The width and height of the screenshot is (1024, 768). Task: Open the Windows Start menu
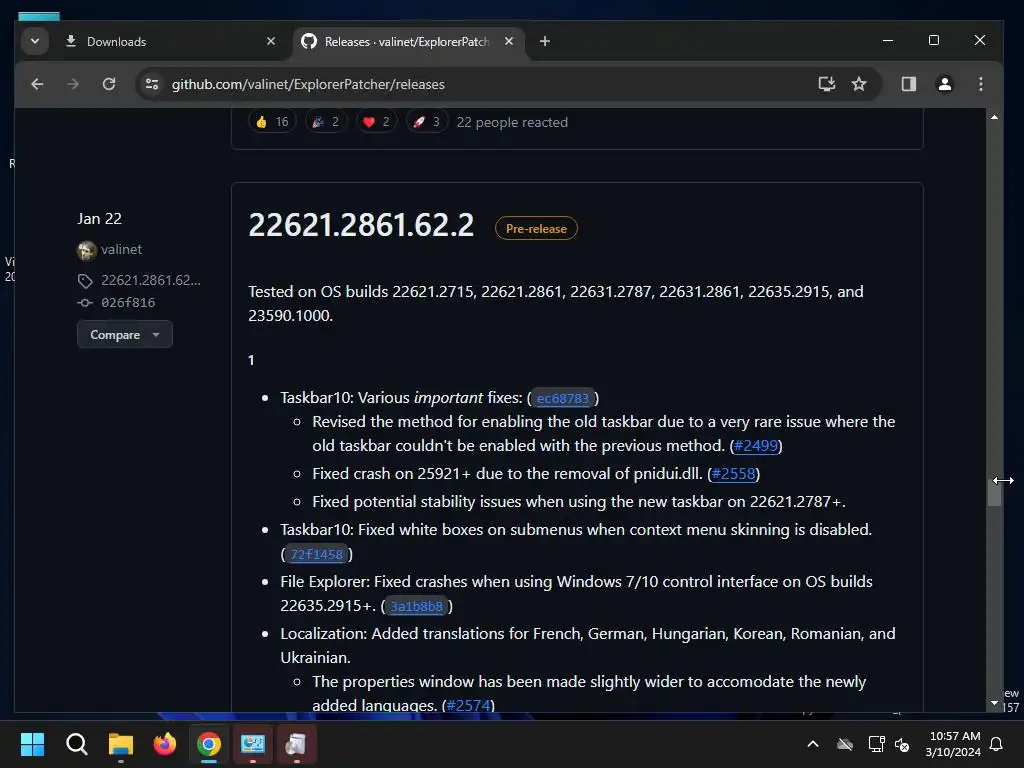[32, 744]
